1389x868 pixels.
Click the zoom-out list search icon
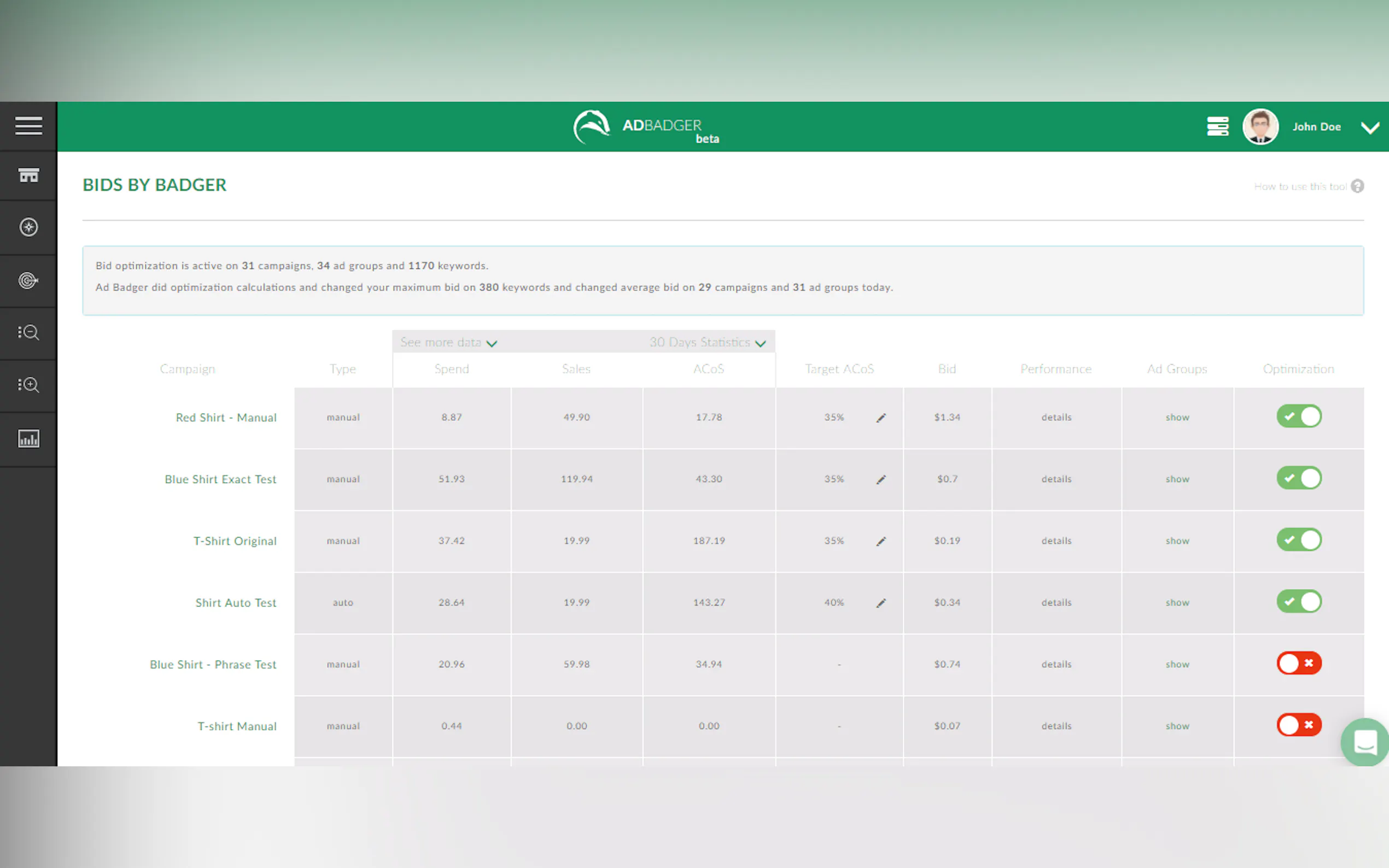tap(28, 332)
